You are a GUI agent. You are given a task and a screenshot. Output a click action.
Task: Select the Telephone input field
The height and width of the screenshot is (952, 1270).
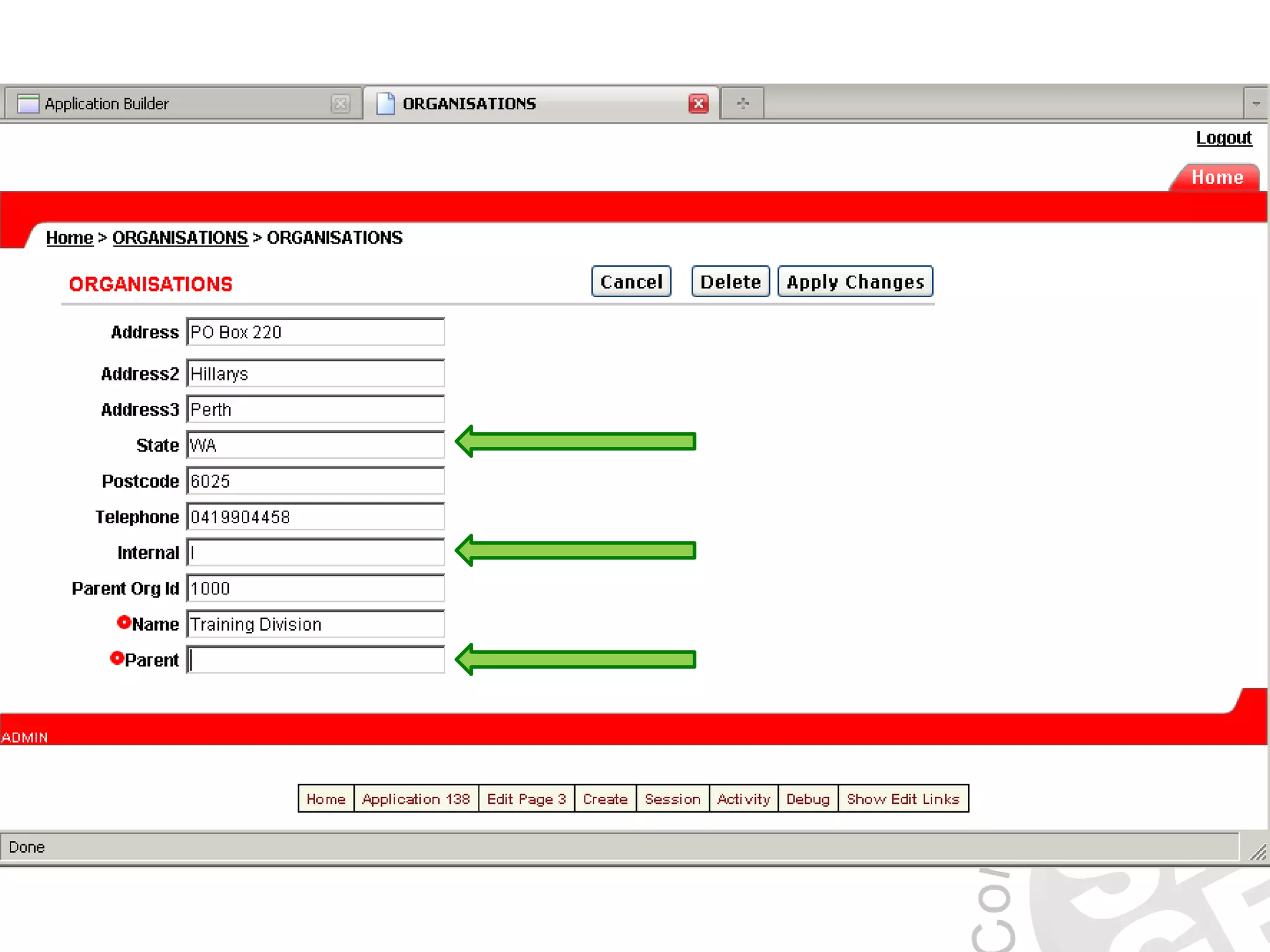(x=315, y=517)
